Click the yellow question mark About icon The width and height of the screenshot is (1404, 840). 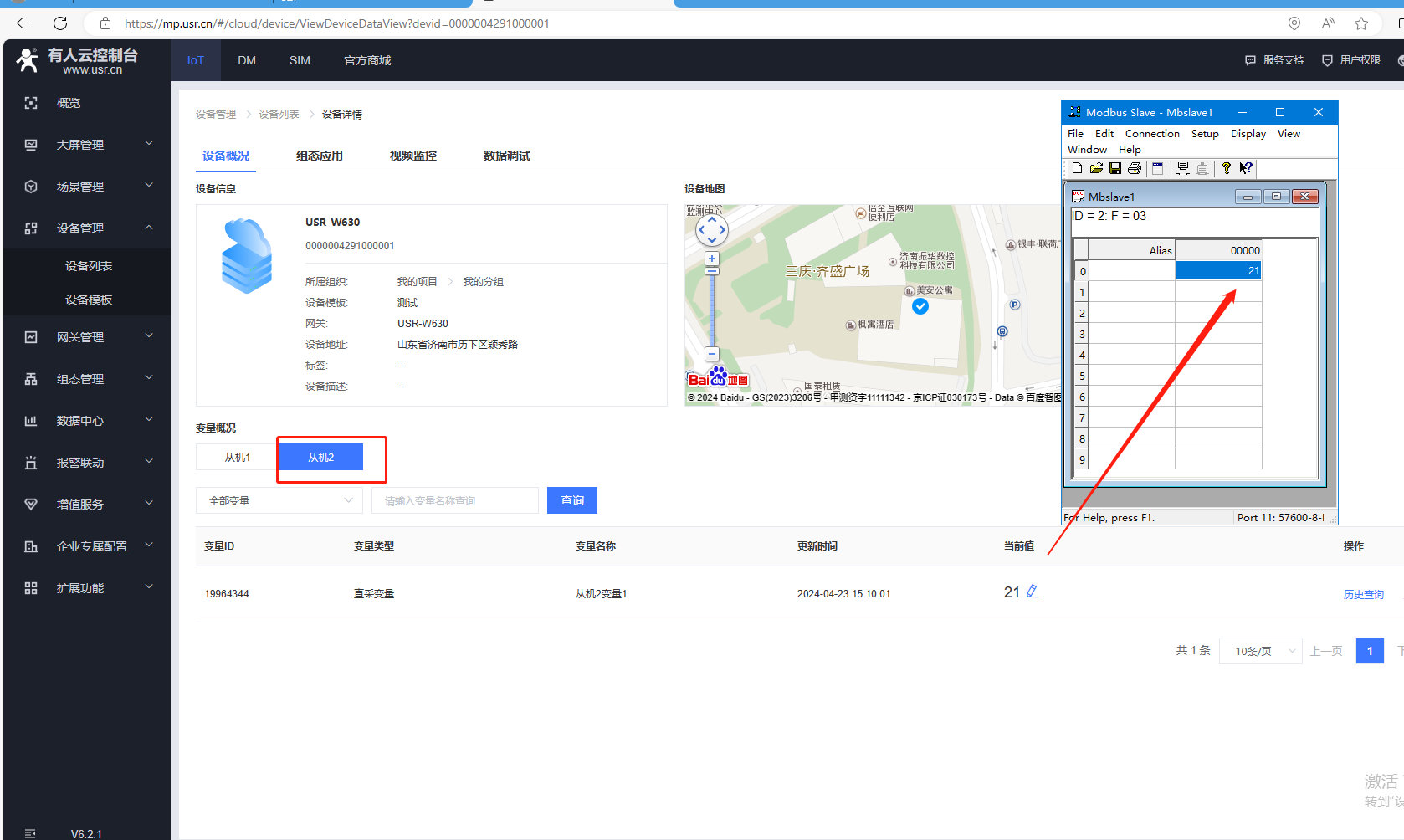[1227, 168]
